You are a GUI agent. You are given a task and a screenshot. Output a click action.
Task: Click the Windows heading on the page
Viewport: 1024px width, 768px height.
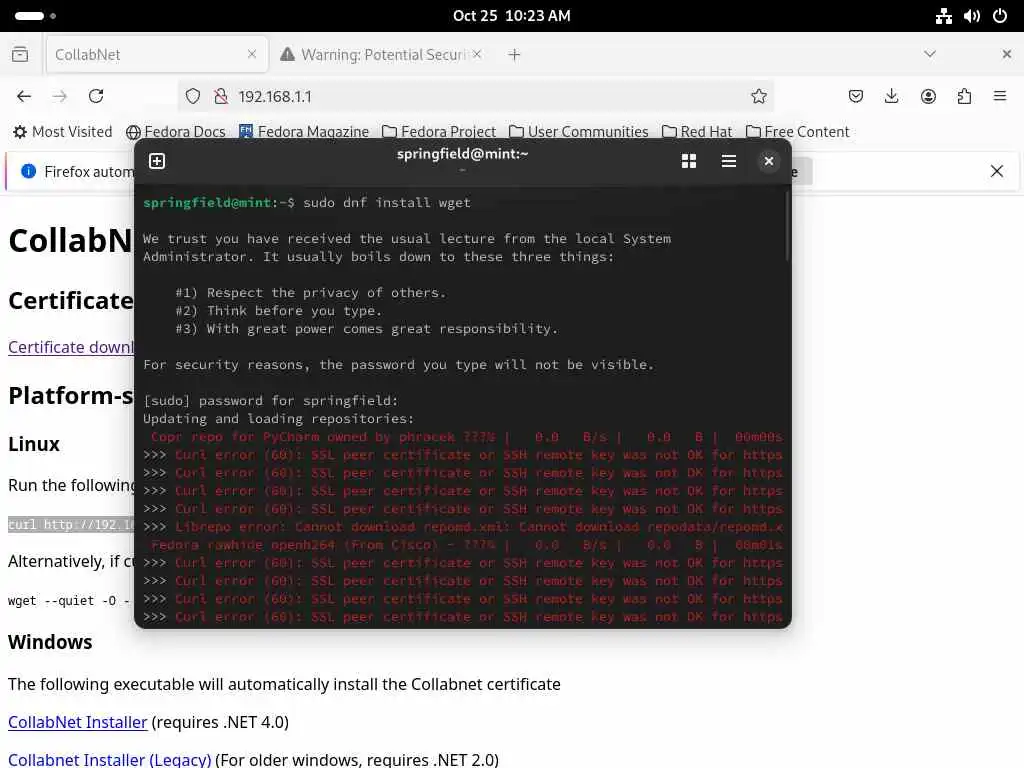click(50, 642)
